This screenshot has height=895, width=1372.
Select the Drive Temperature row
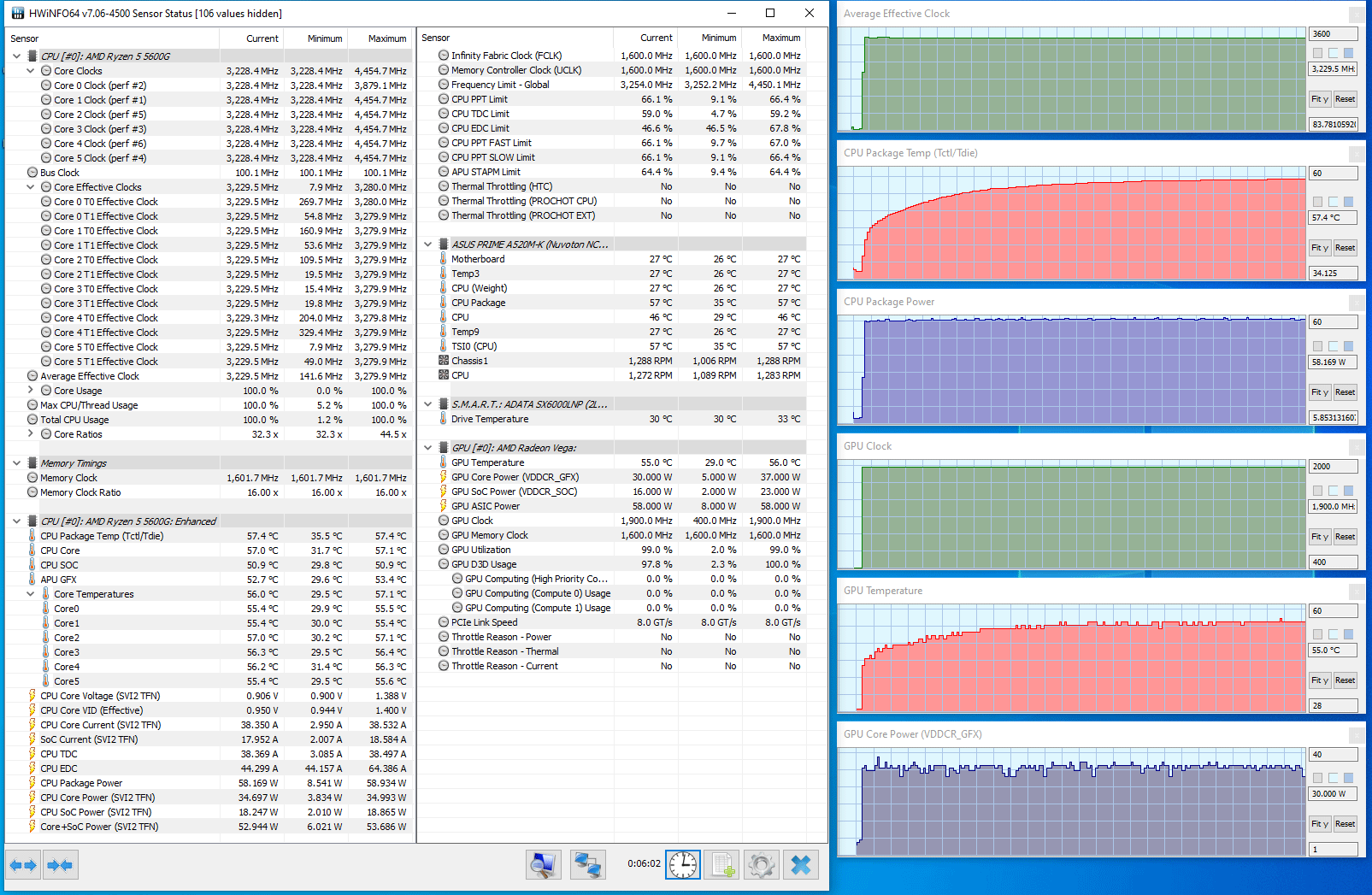(x=612, y=419)
